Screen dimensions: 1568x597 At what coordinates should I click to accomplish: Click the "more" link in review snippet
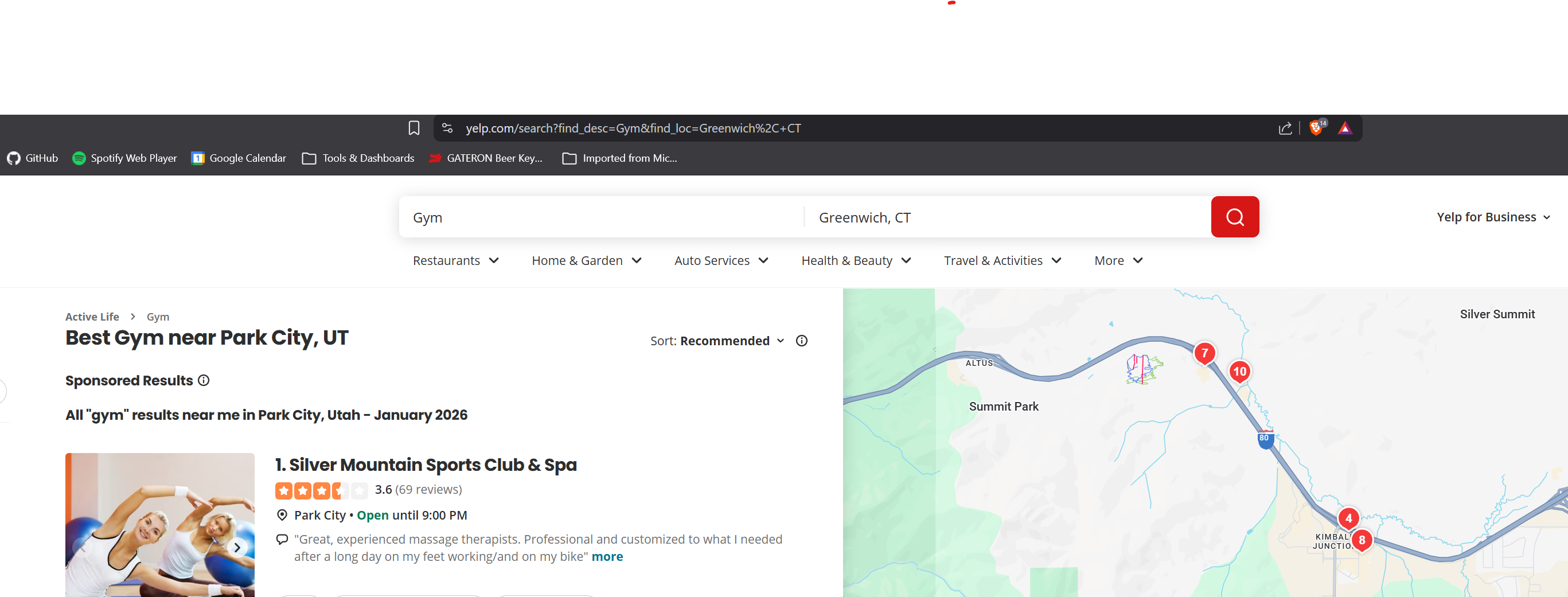point(607,557)
